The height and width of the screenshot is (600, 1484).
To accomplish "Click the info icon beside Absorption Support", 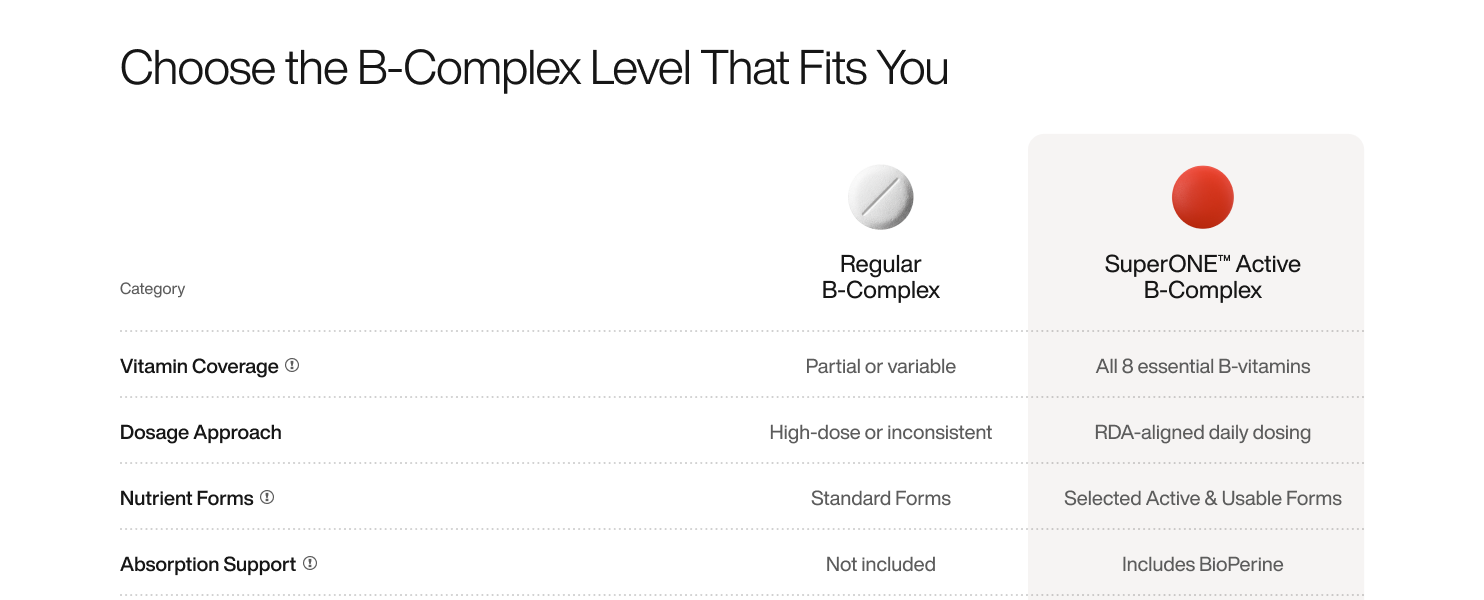I will pyautogui.click(x=310, y=563).
